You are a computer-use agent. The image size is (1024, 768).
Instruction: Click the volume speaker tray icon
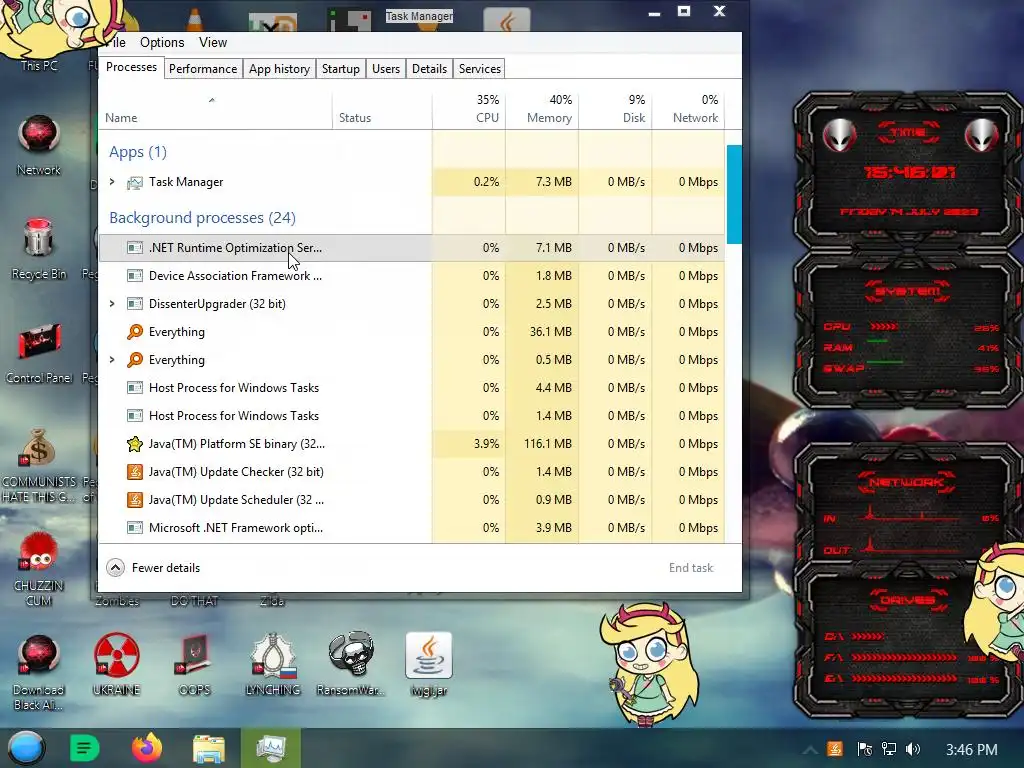pos(913,749)
